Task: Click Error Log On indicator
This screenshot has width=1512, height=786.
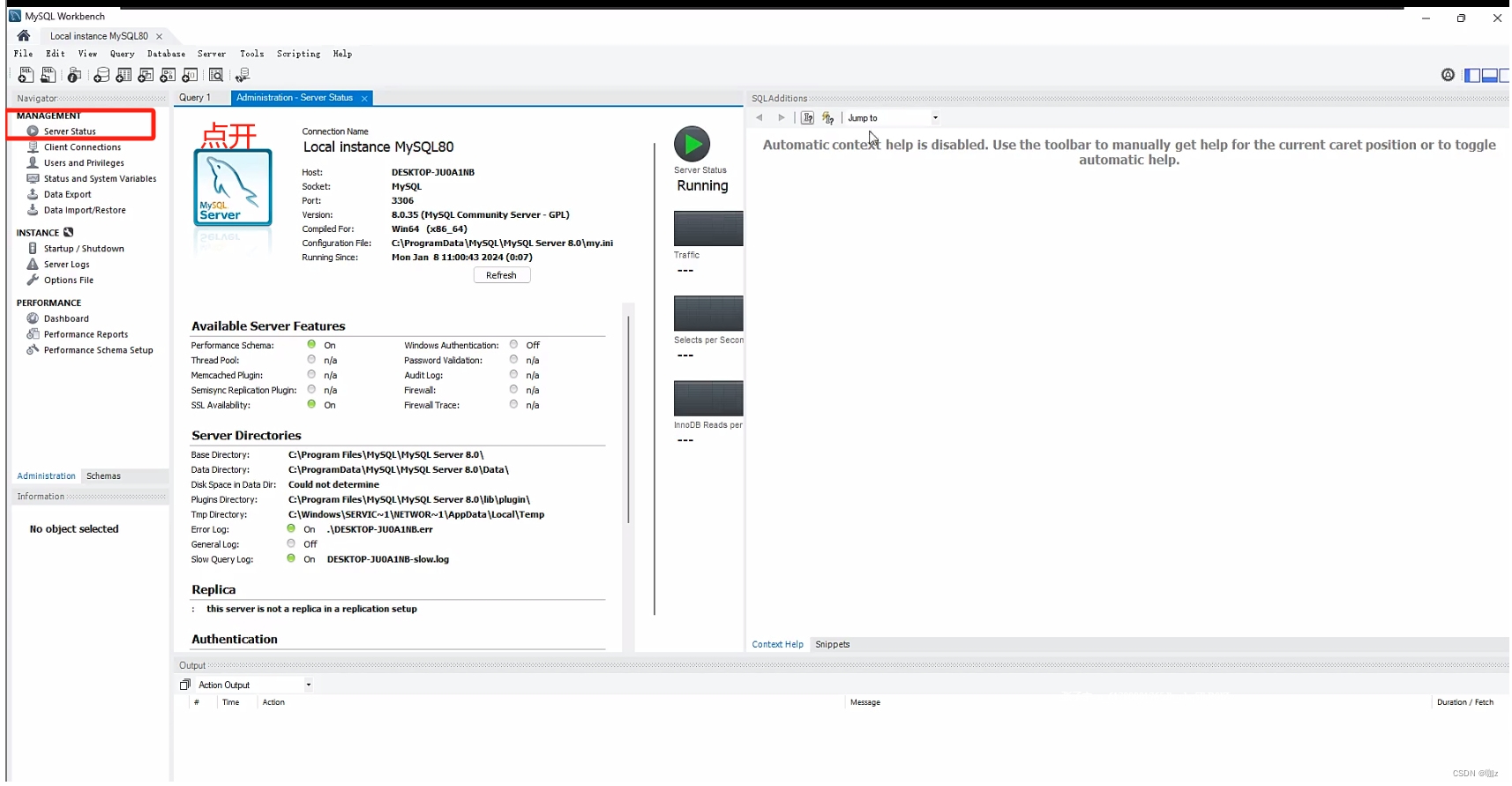Action: coord(291,529)
